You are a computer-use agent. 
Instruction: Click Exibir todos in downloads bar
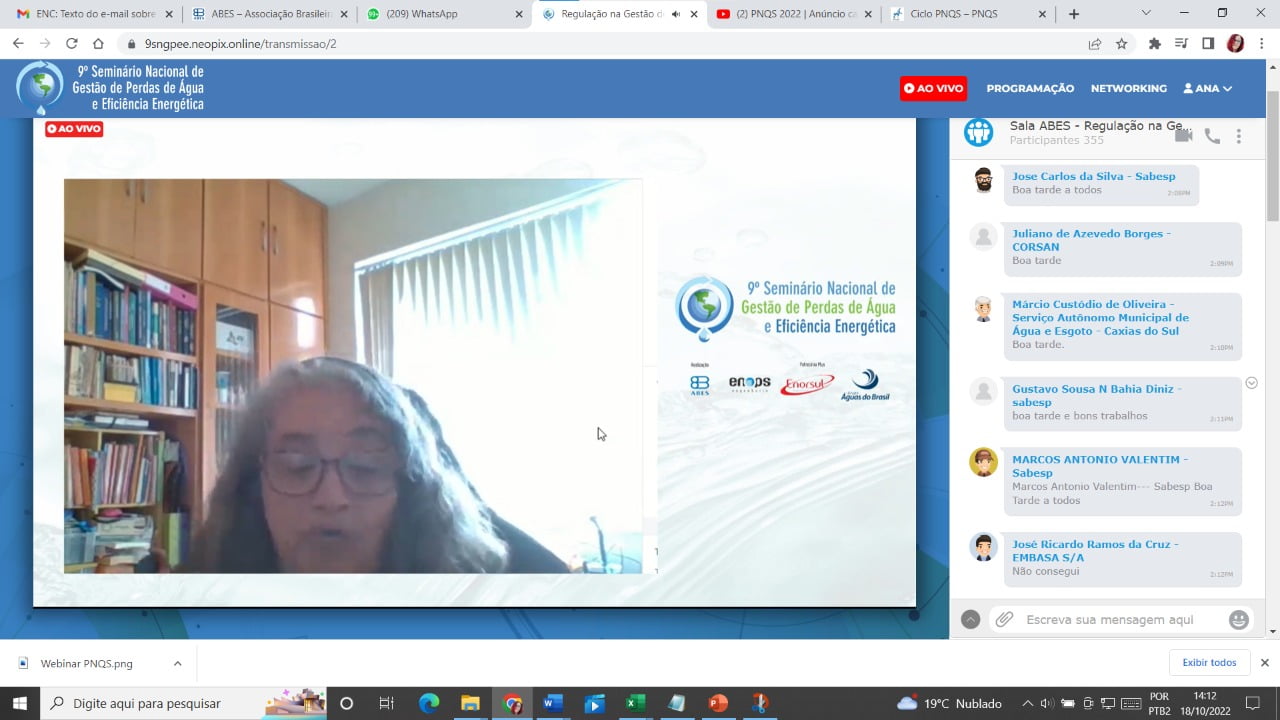click(x=1209, y=662)
